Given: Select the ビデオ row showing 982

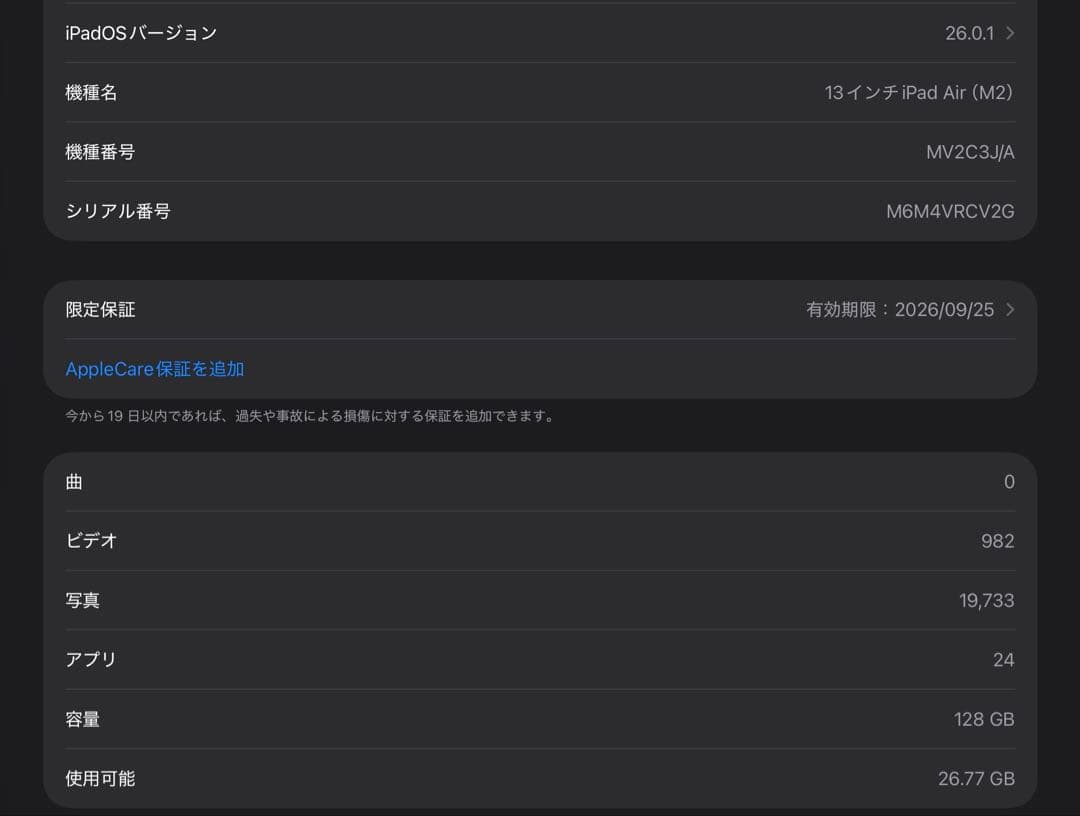Looking at the screenshot, I should tap(540, 540).
